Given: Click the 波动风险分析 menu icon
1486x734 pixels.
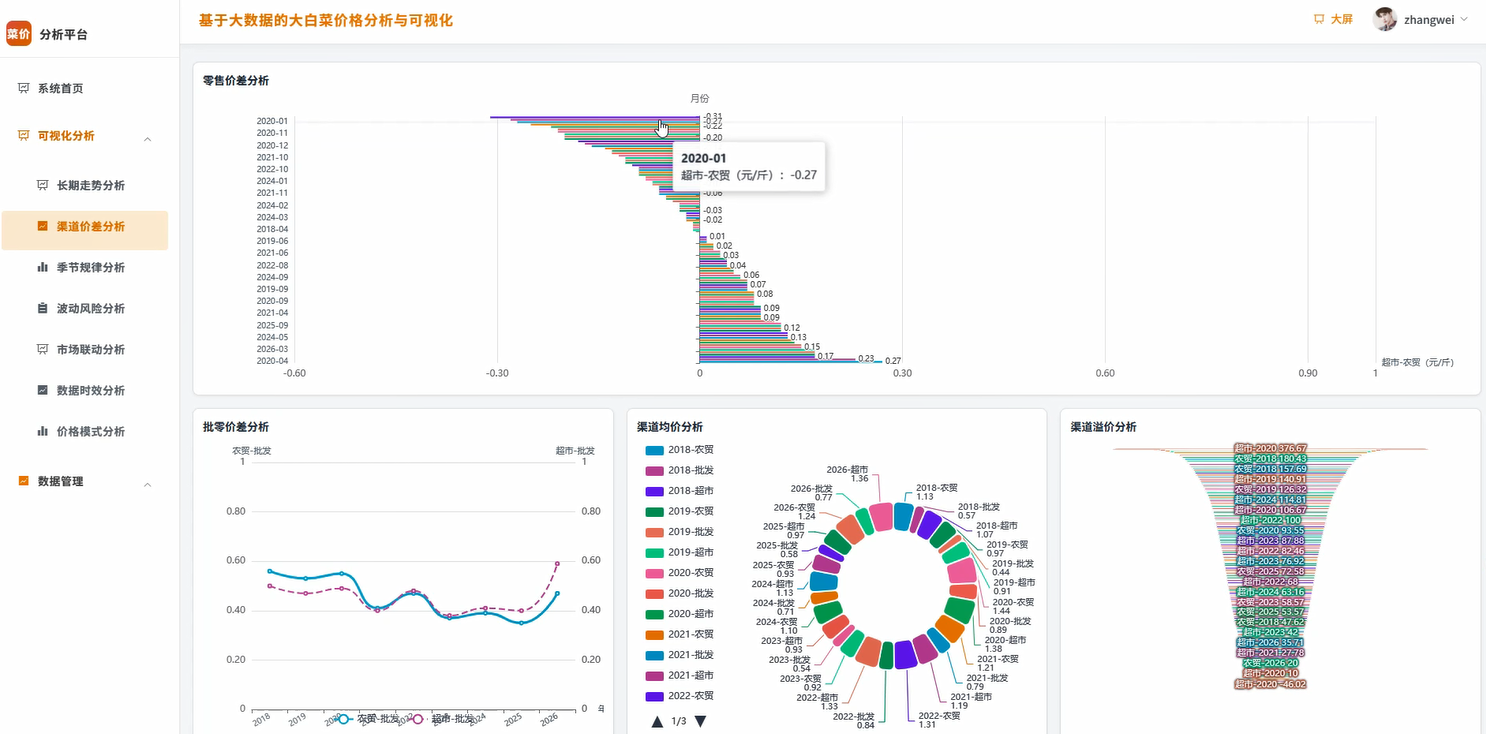Looking at the screenshot, I should point(43,308).
